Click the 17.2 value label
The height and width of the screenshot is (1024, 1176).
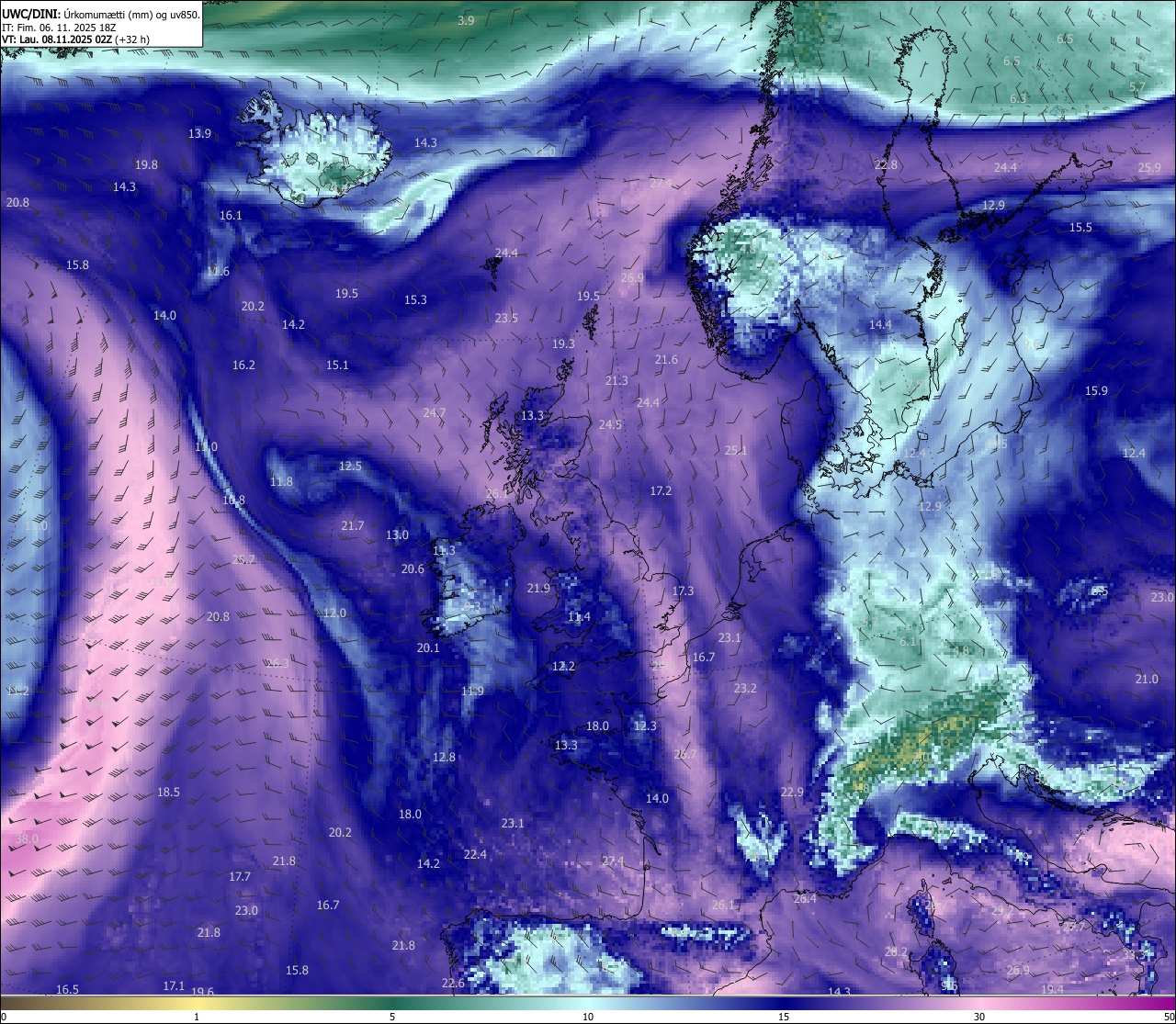[x=661, y=490]
